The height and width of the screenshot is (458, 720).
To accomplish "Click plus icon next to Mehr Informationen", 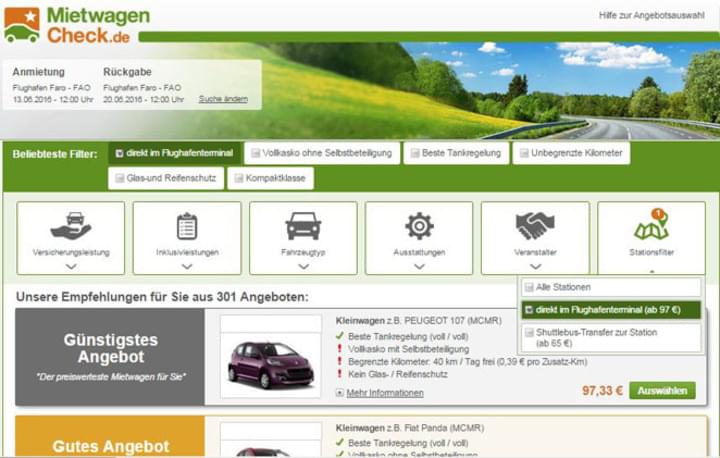I will coord(340,393).
